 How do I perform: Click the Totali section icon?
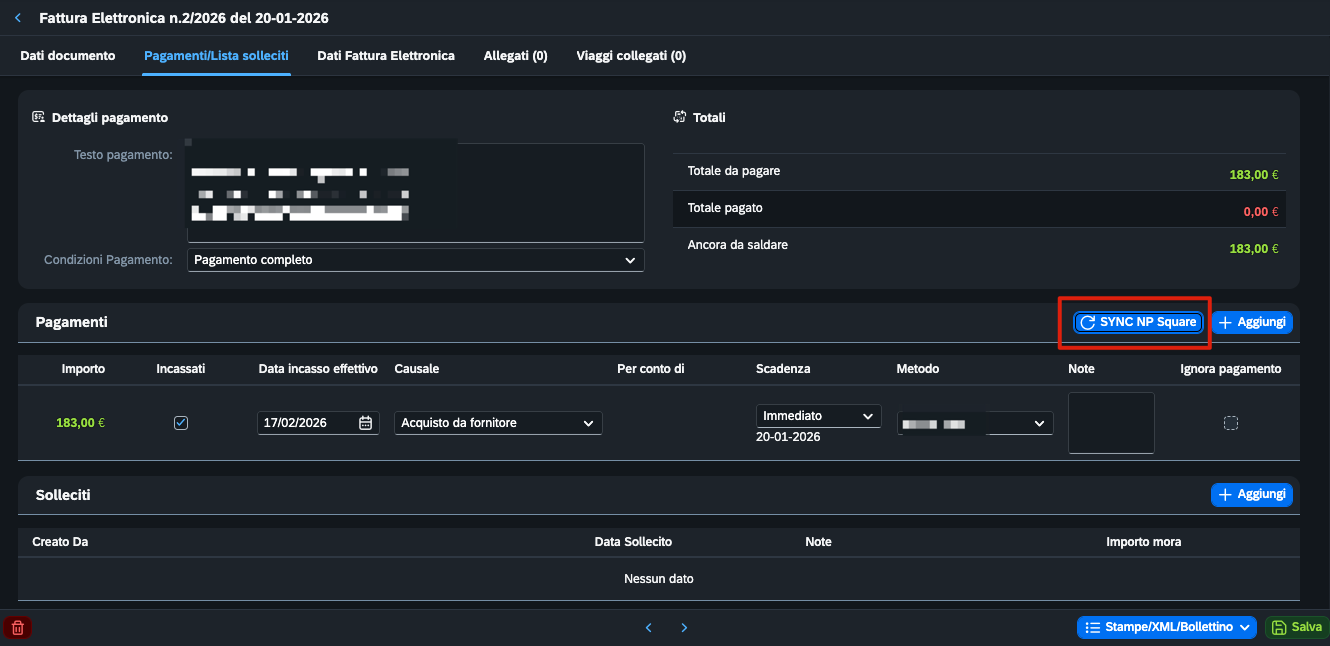click(680, 117)
